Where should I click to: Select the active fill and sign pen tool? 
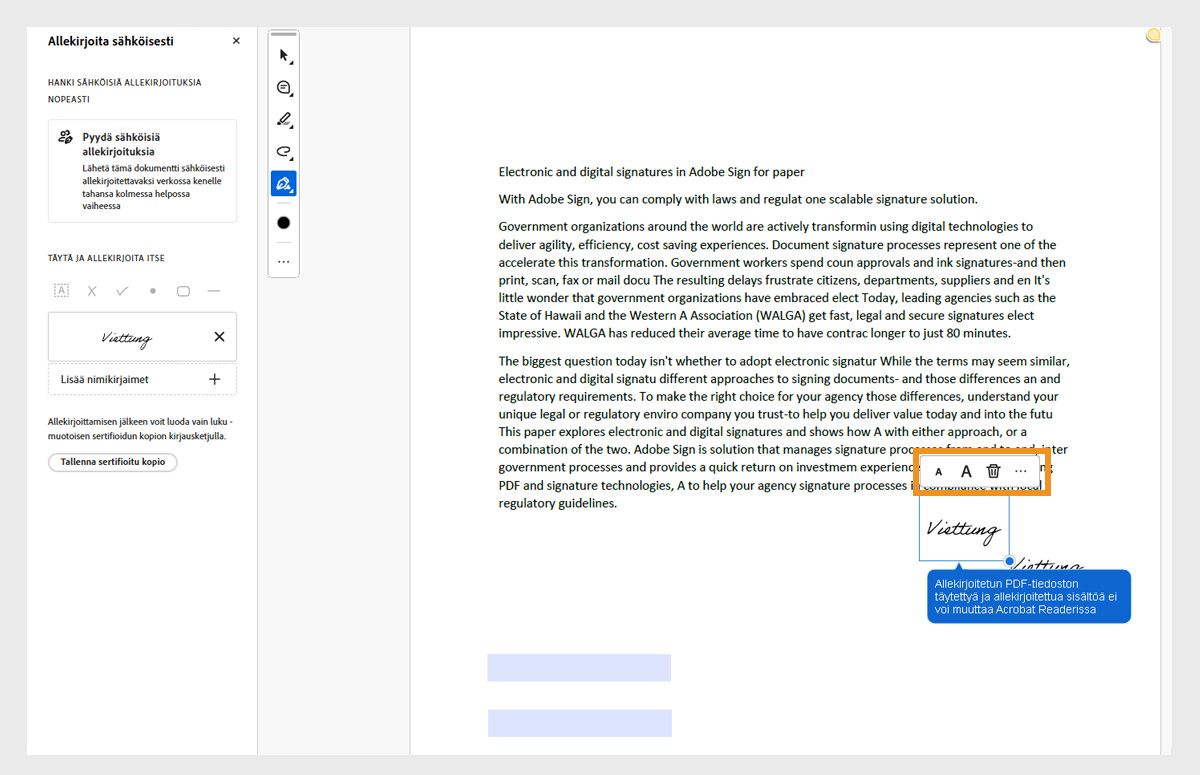pyautogui.click(x=284, y=184)
